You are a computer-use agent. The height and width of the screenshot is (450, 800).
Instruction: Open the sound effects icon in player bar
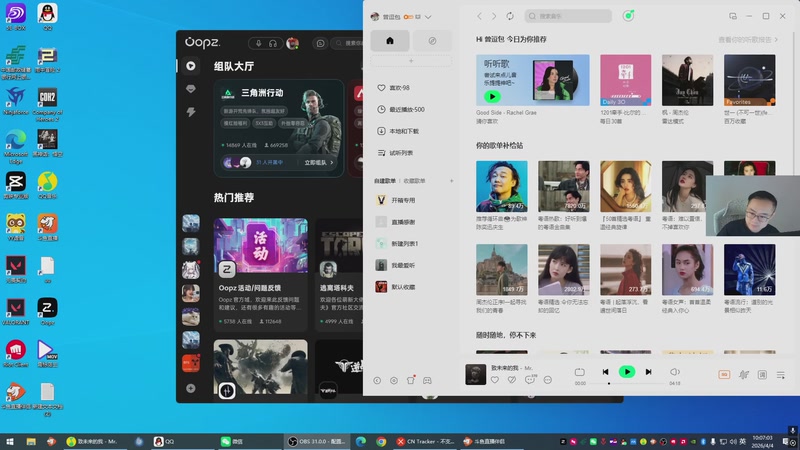[744, 375]
